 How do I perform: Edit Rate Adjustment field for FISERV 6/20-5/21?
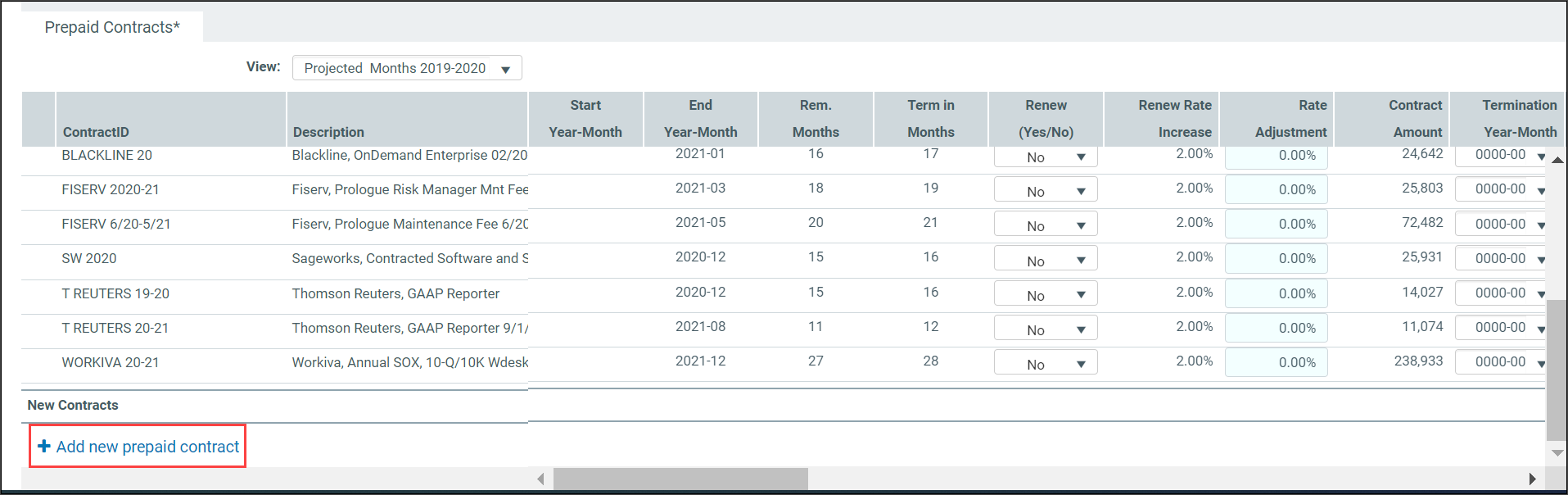point(1276,224)
